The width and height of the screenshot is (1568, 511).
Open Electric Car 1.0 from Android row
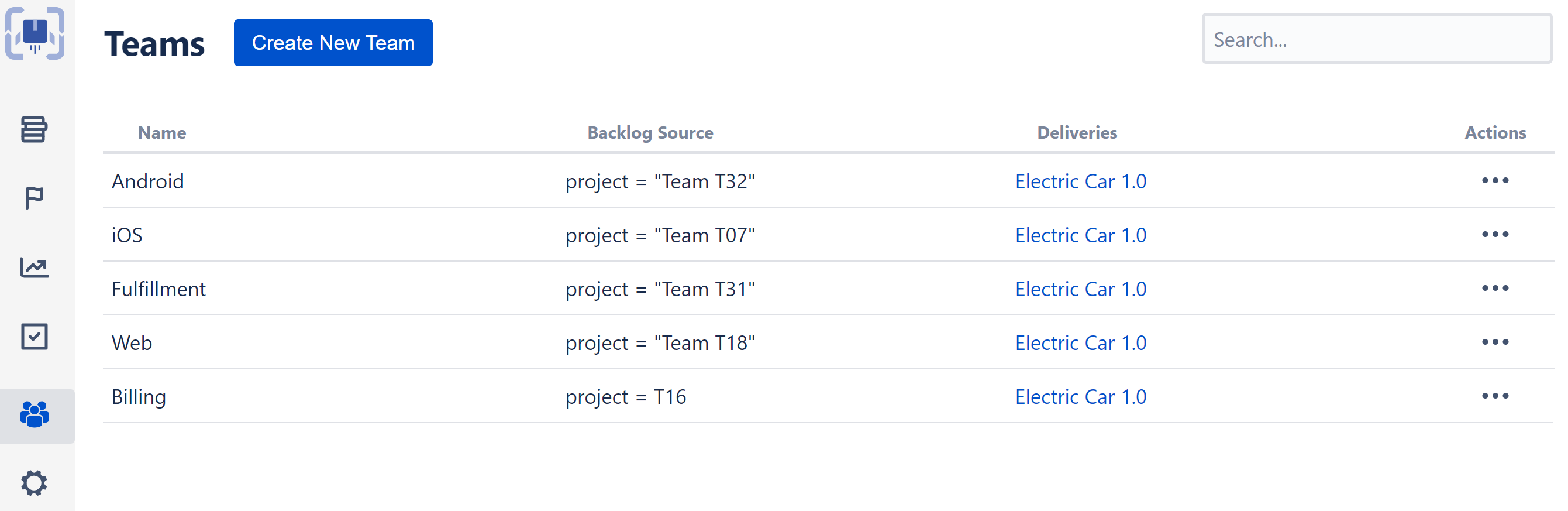(x=1080, y=181)
